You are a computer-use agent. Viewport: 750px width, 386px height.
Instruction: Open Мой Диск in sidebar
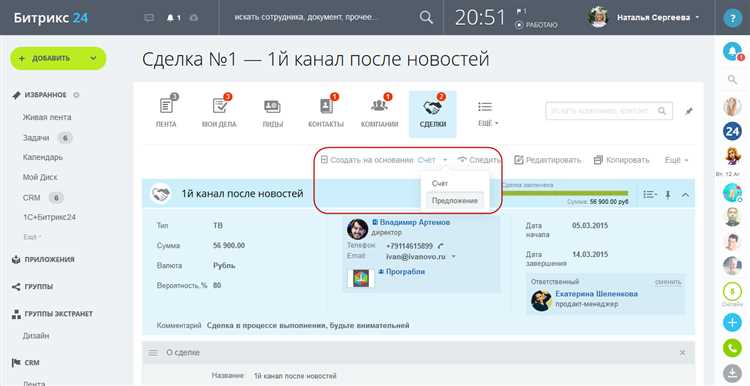pyautogui.click(x=40, y=177)
